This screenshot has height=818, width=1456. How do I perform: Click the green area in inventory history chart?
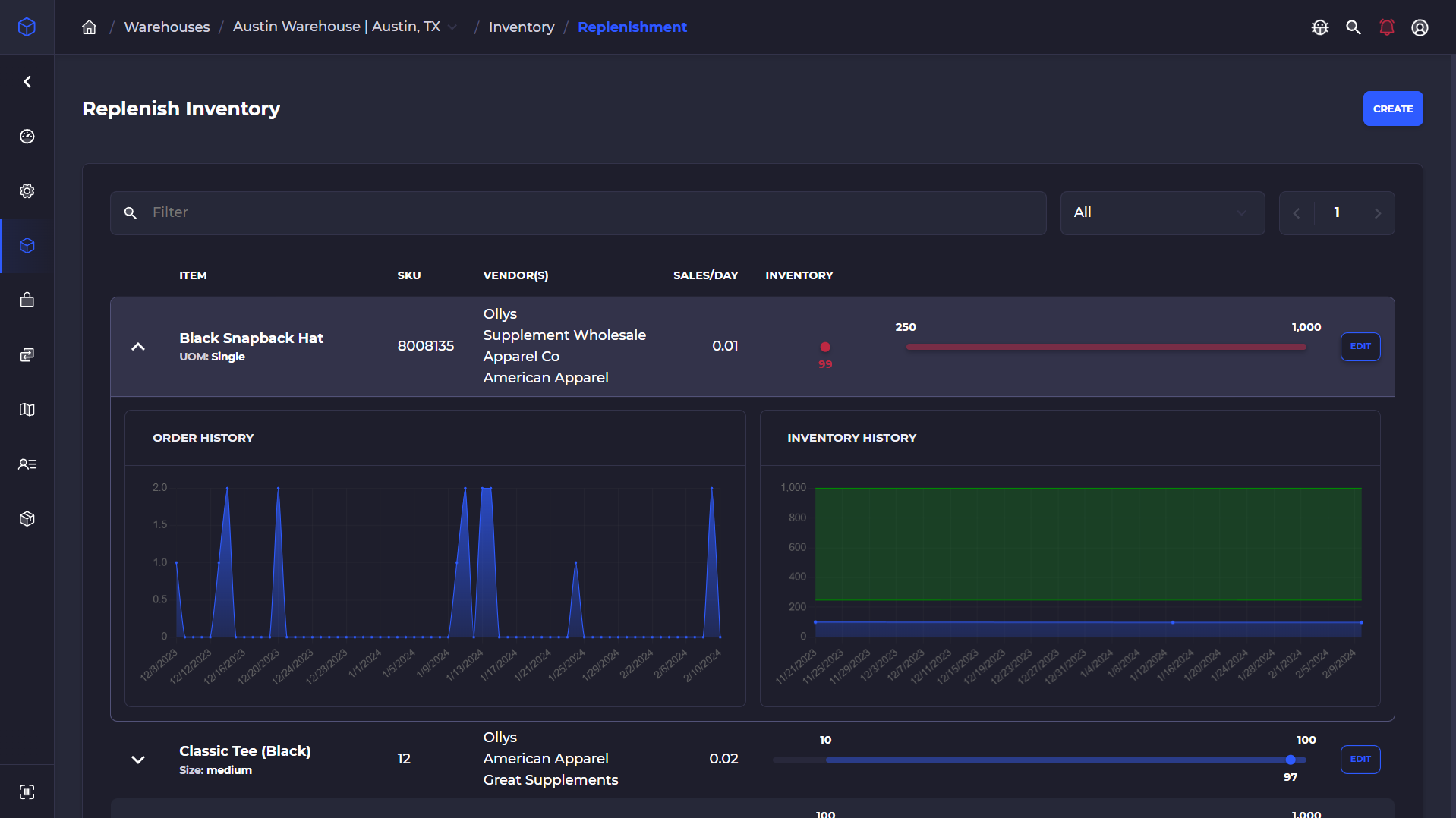coord(1088,544)
